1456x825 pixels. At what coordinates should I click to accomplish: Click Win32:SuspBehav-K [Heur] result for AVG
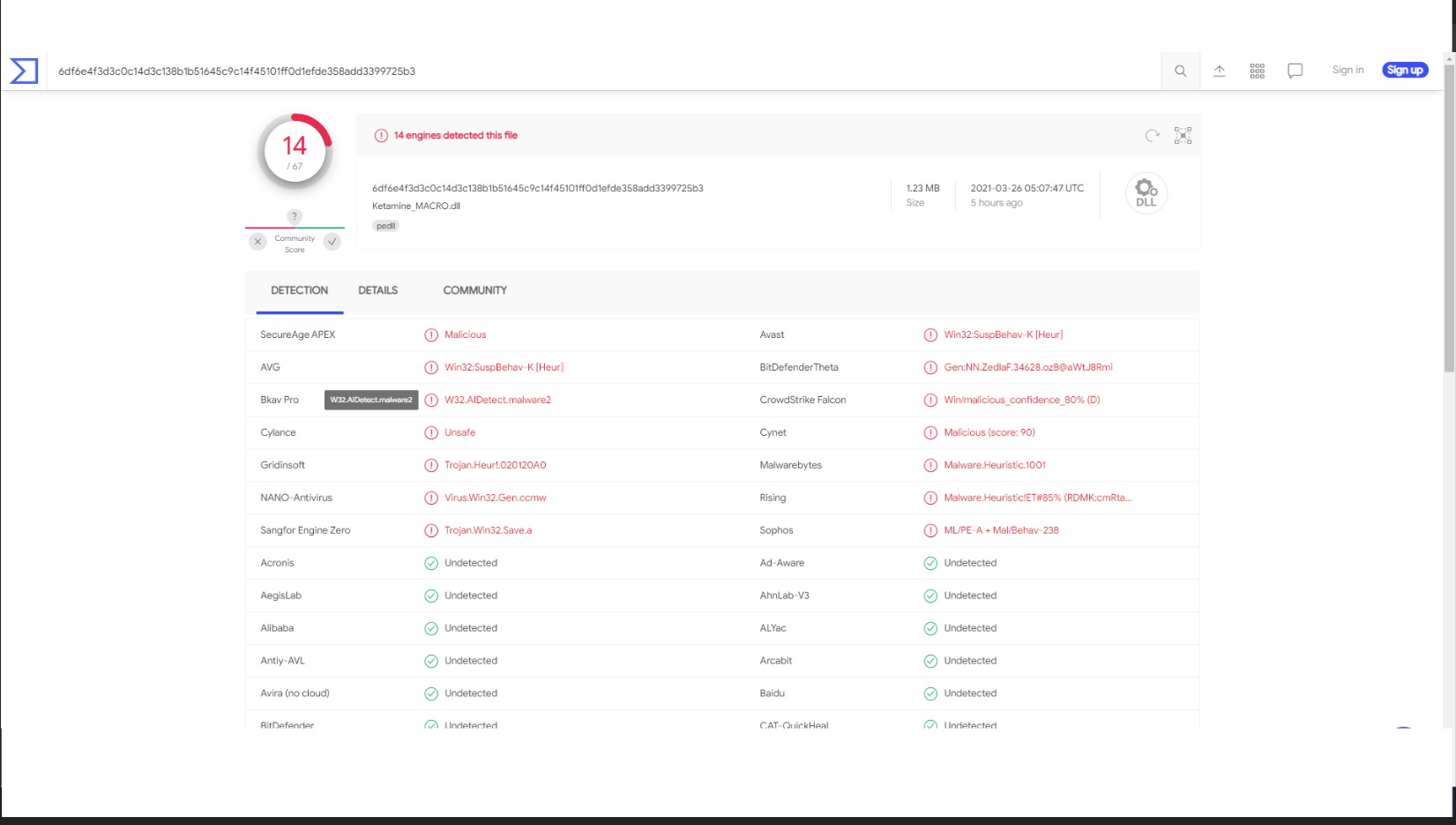tap(504, 367)
